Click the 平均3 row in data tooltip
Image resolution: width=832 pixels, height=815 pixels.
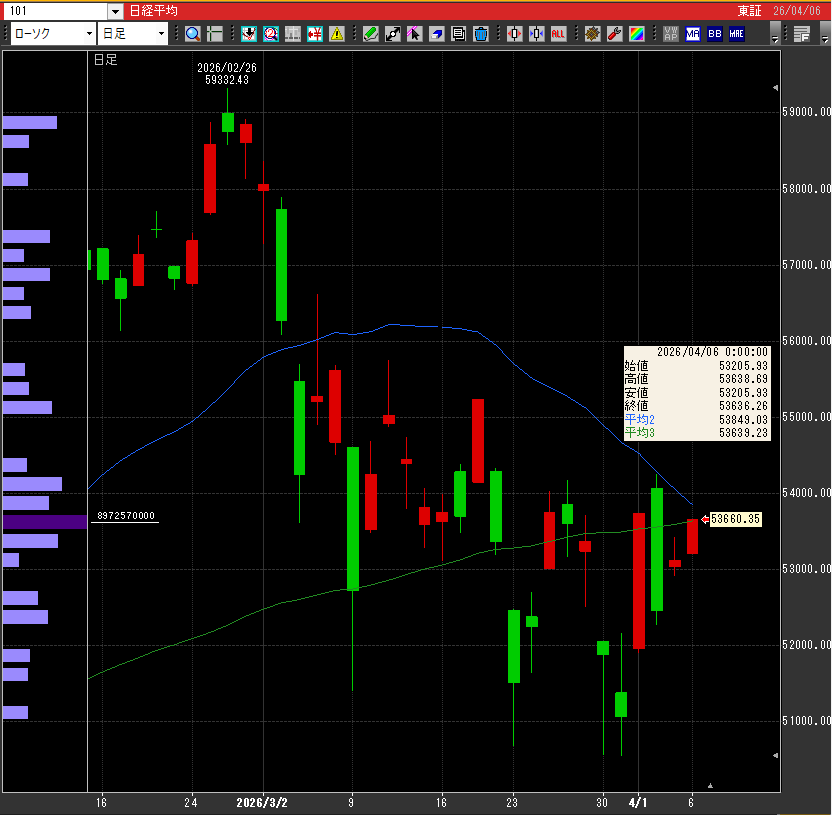pos(697,433)
